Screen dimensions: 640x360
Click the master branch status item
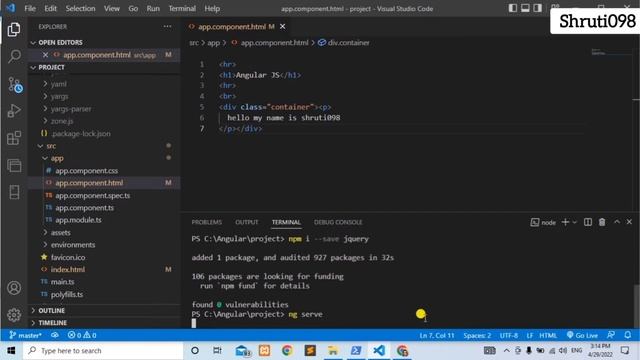coord(25,335)
